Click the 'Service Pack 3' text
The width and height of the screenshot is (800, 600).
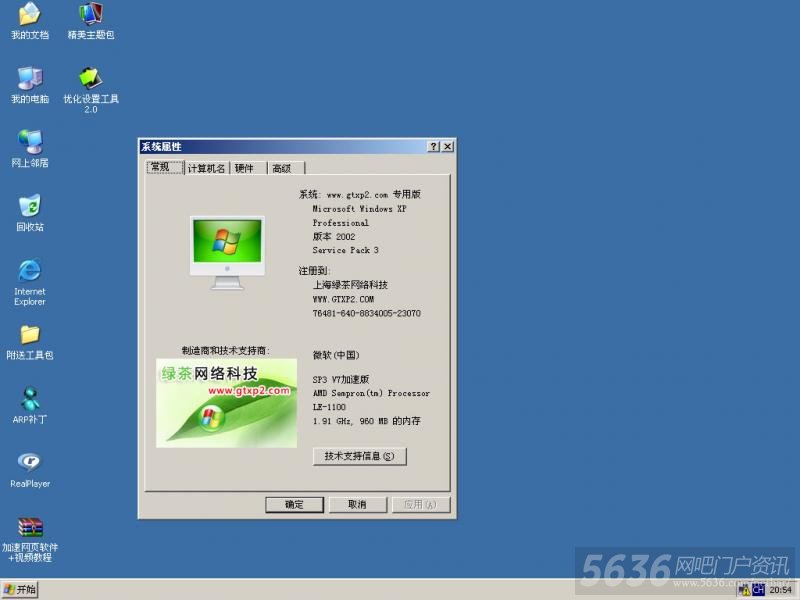tap(345, 250)
